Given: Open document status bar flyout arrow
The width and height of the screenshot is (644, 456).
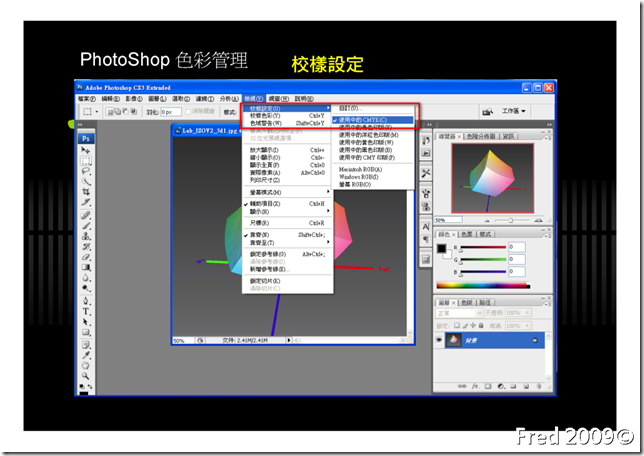Looking at the screenshot, I should [x=288, y=340].
